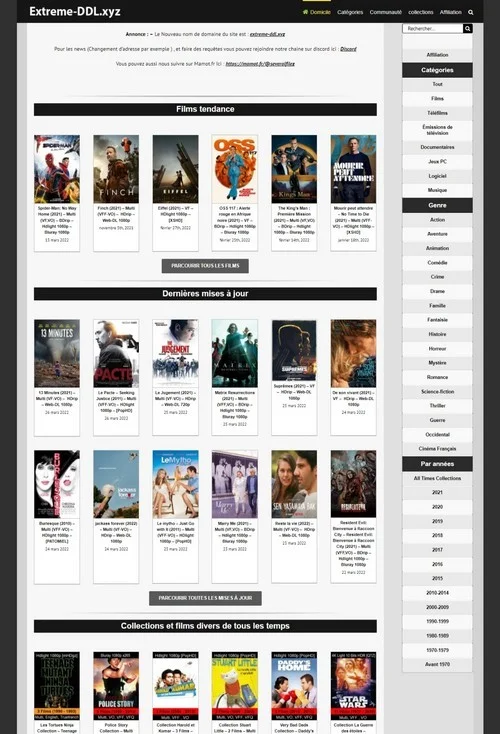Viewport: 500px width, 734px height.
Task: Open the Finch movie poster
Action: [116, 169]
